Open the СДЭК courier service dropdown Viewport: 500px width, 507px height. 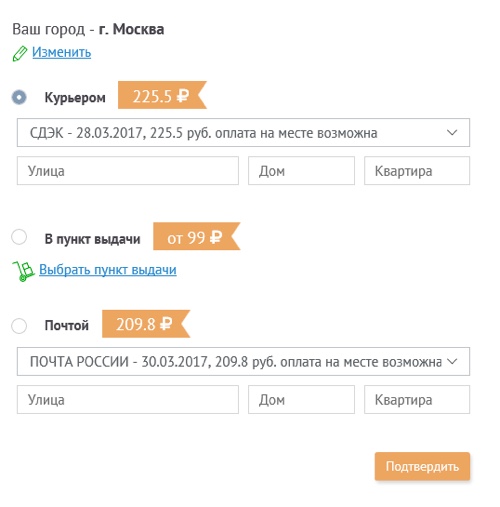coord(243,133)
